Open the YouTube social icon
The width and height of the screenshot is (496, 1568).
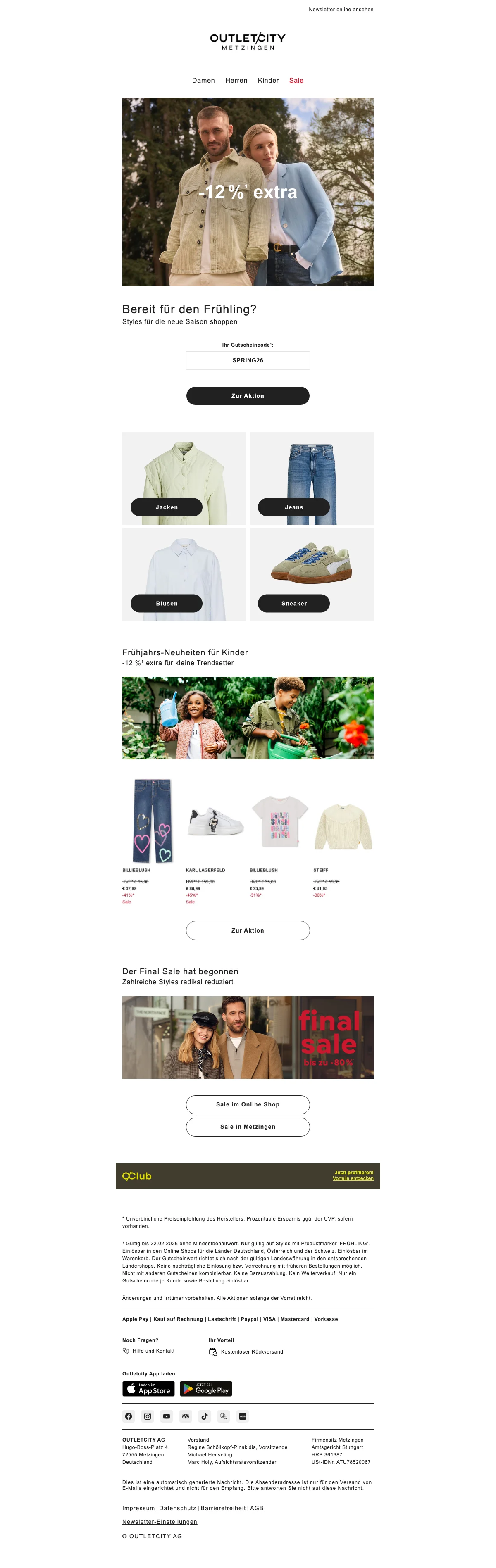166,1416
